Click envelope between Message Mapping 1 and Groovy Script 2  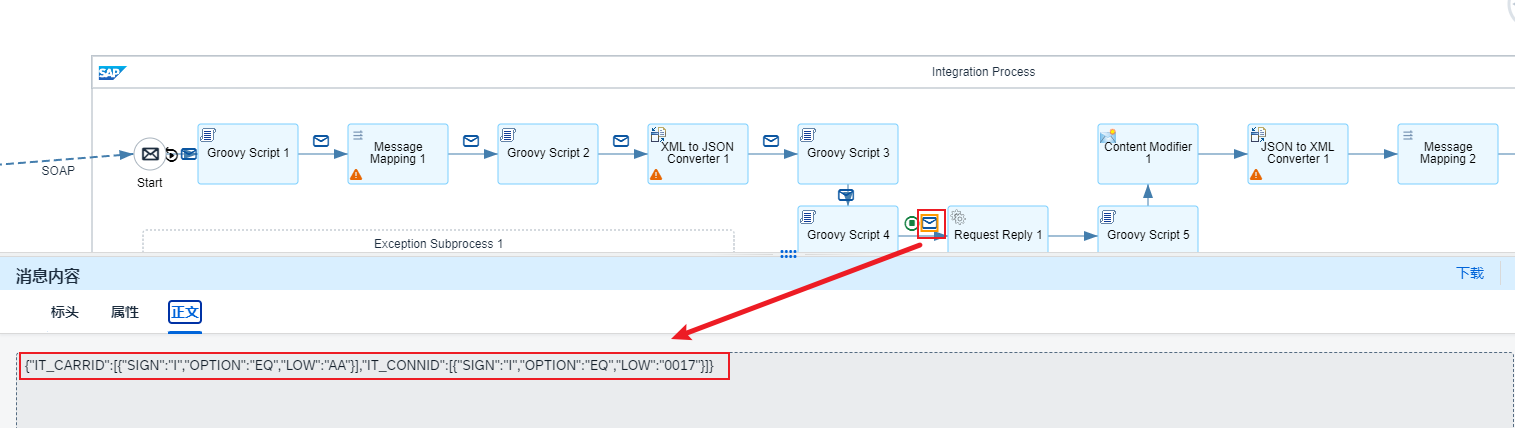point(471,141)
